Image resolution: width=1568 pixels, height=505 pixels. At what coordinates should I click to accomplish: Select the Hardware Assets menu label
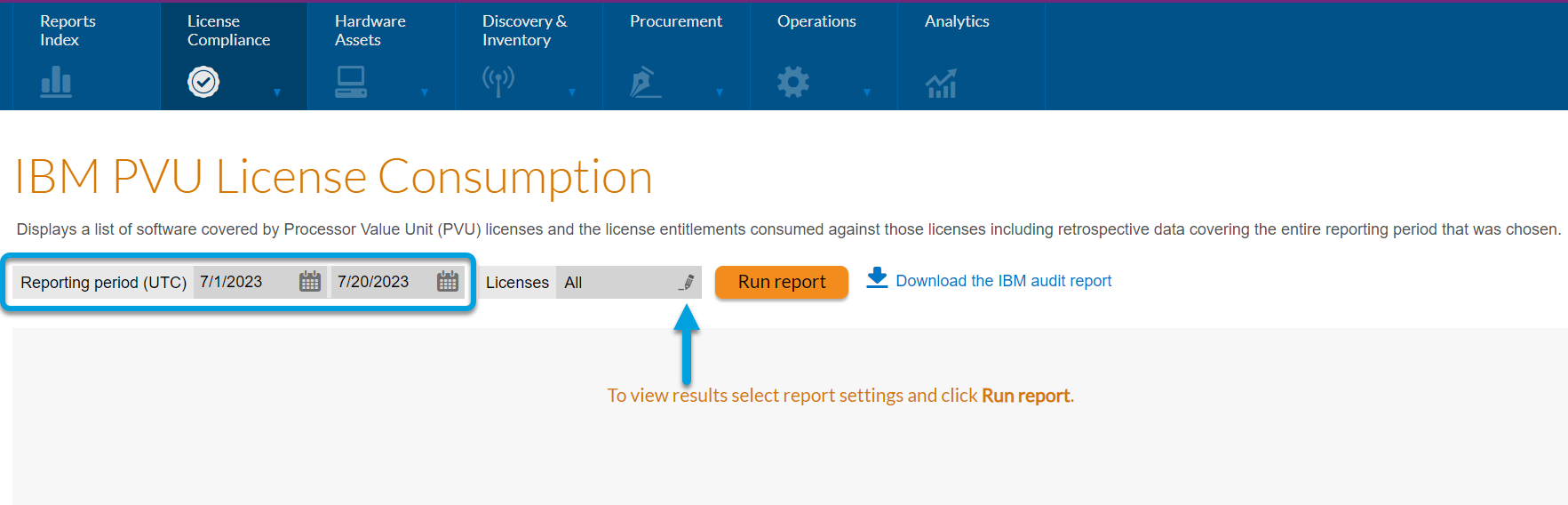coord(370,30)
